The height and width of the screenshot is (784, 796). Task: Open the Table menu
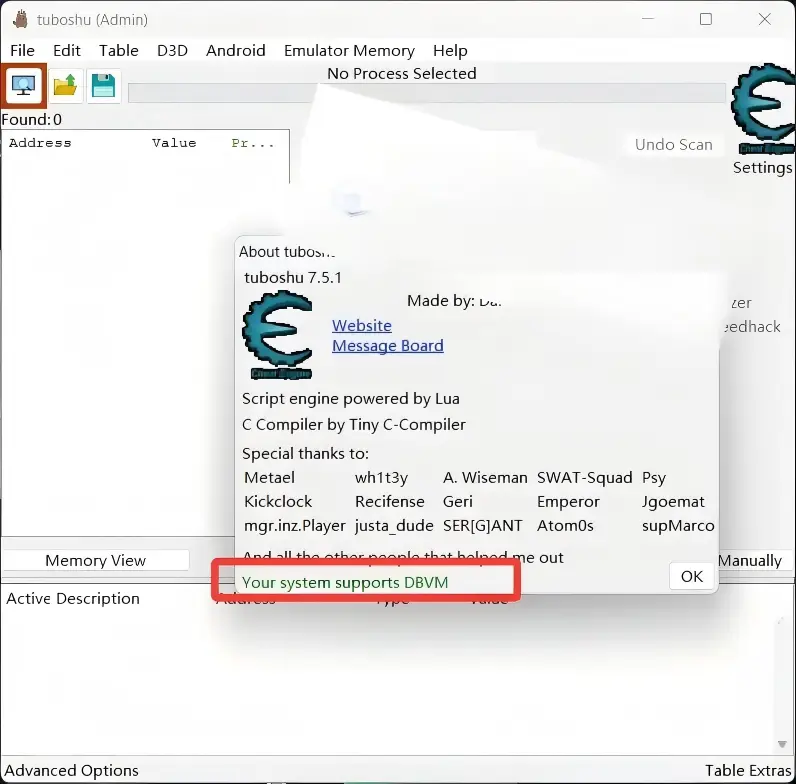[x=118, y=51]
